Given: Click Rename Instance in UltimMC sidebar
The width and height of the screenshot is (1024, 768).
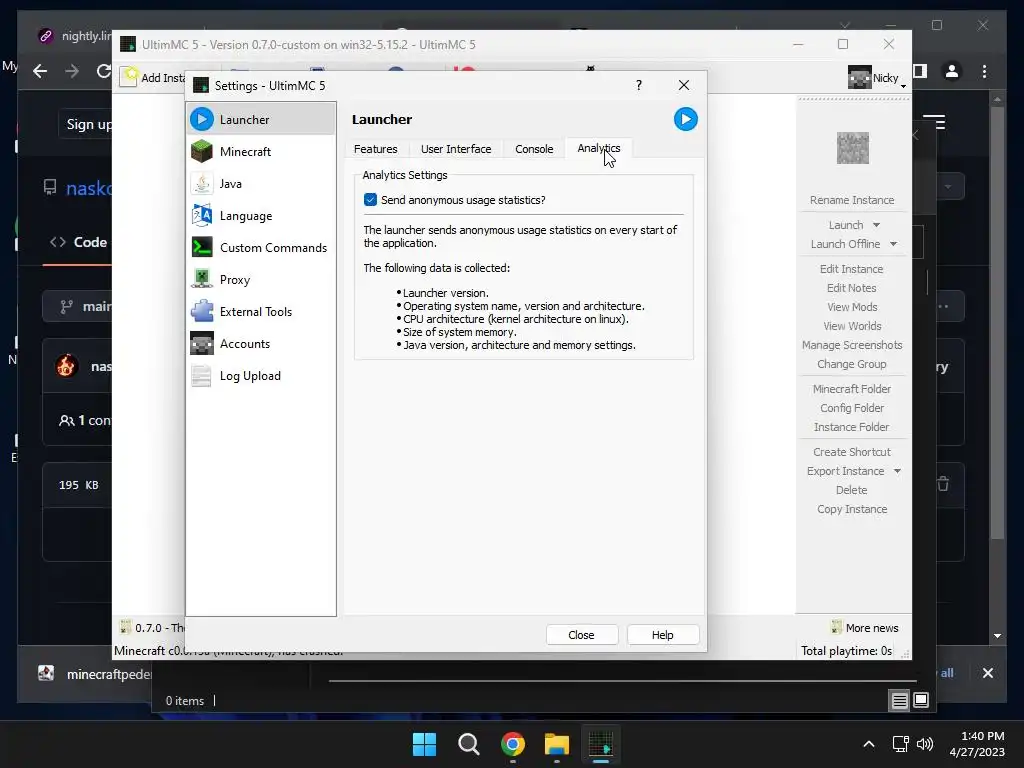Looking at the screenshot, I should coord(852,200).
